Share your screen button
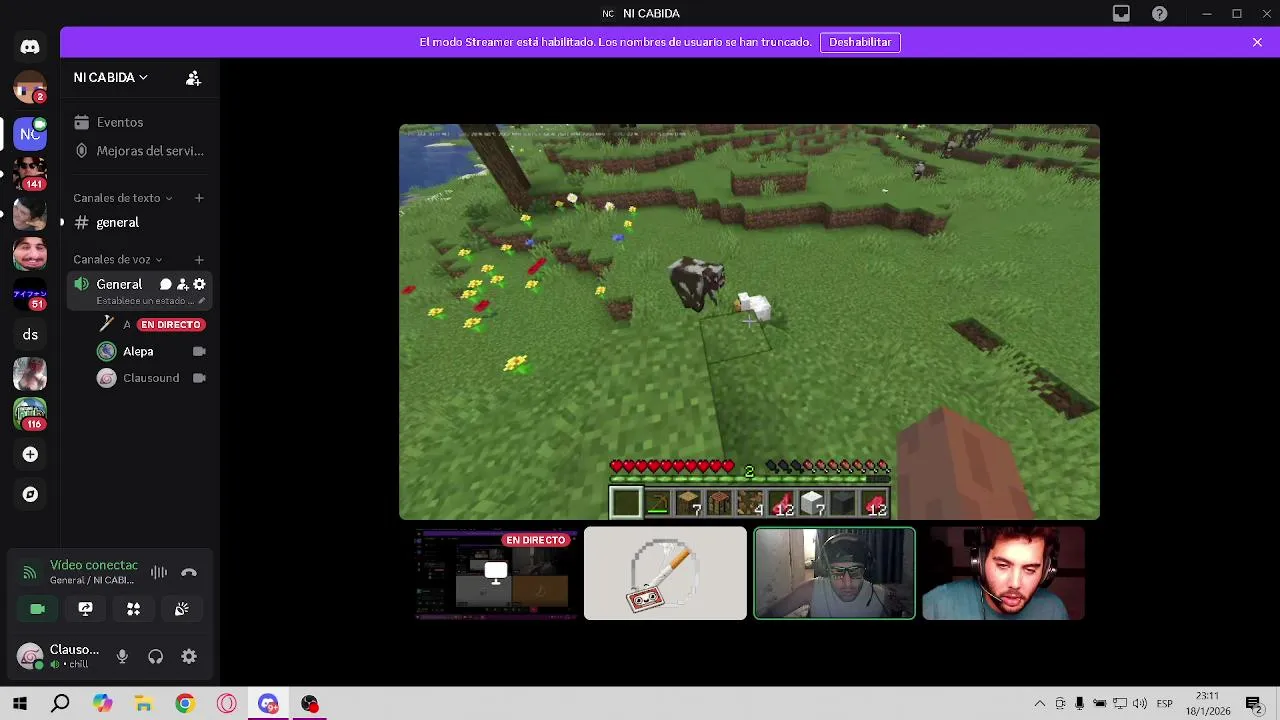Screen dimensions: 1280x720 [x=86, y=609]
